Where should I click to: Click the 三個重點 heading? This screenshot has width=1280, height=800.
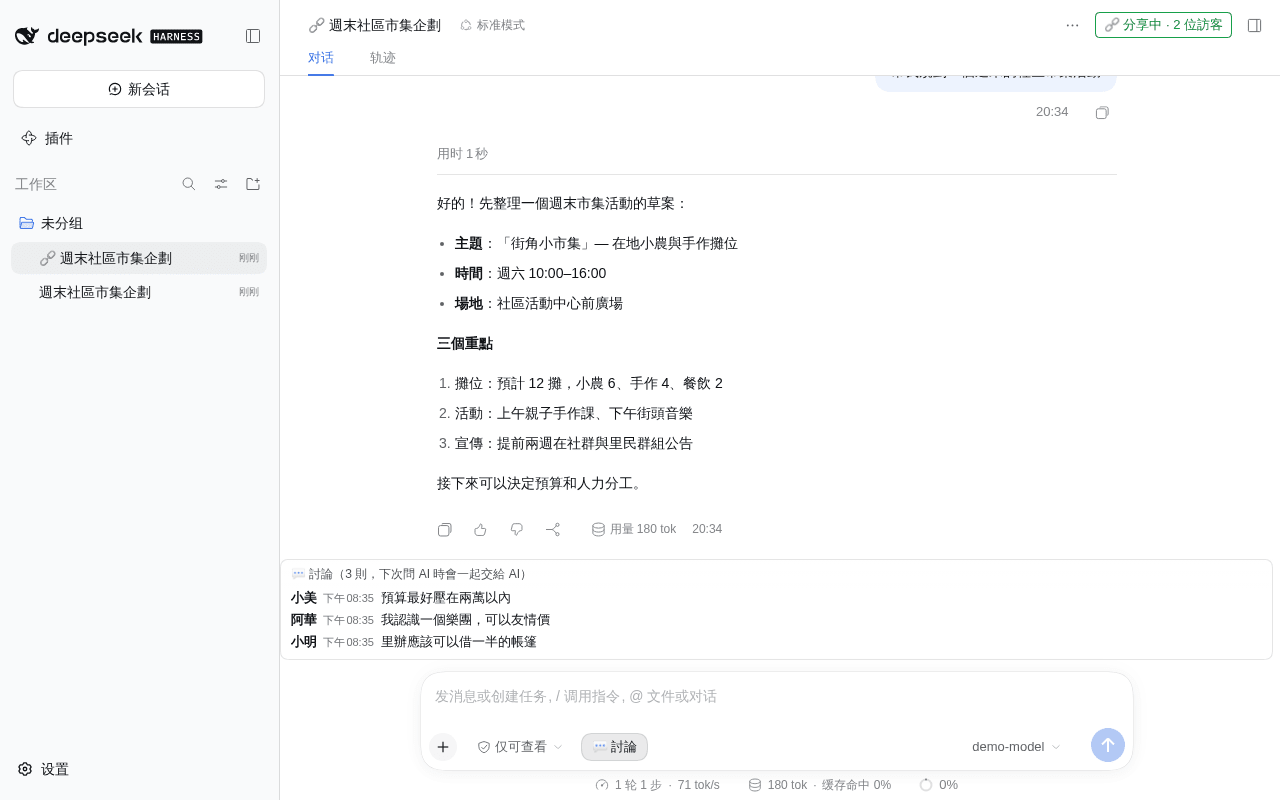point(465,344)
